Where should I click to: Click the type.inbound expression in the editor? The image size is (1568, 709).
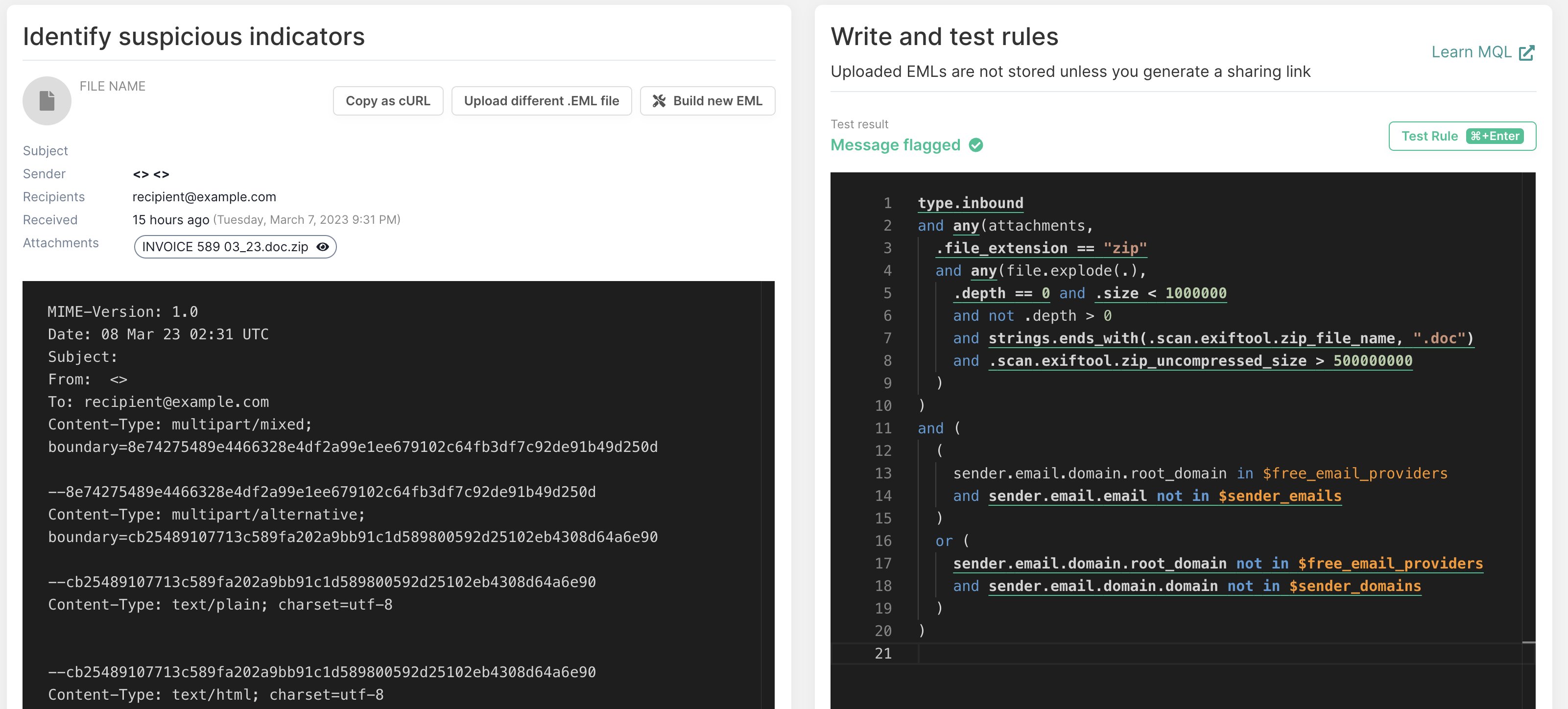tap(969, 203)
